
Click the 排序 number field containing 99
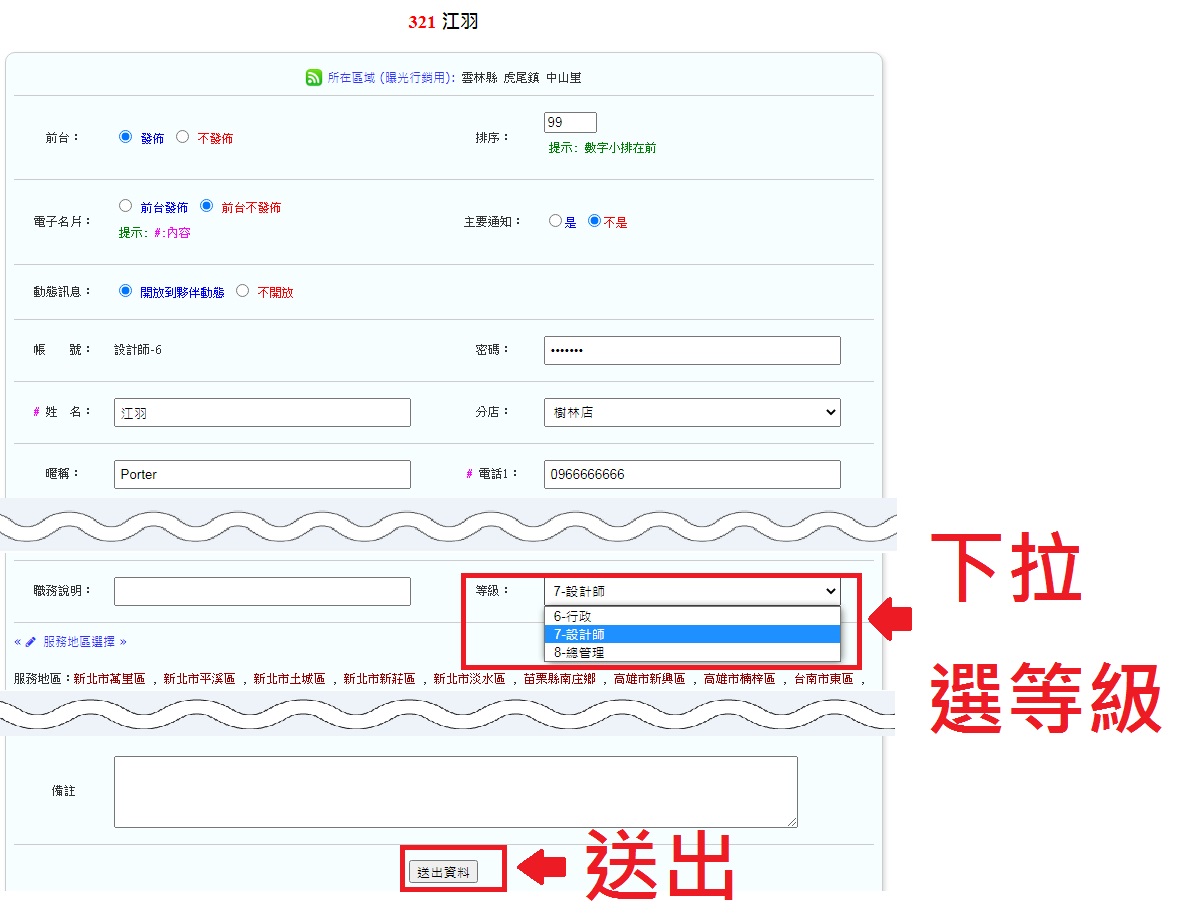tap(570, 122)
